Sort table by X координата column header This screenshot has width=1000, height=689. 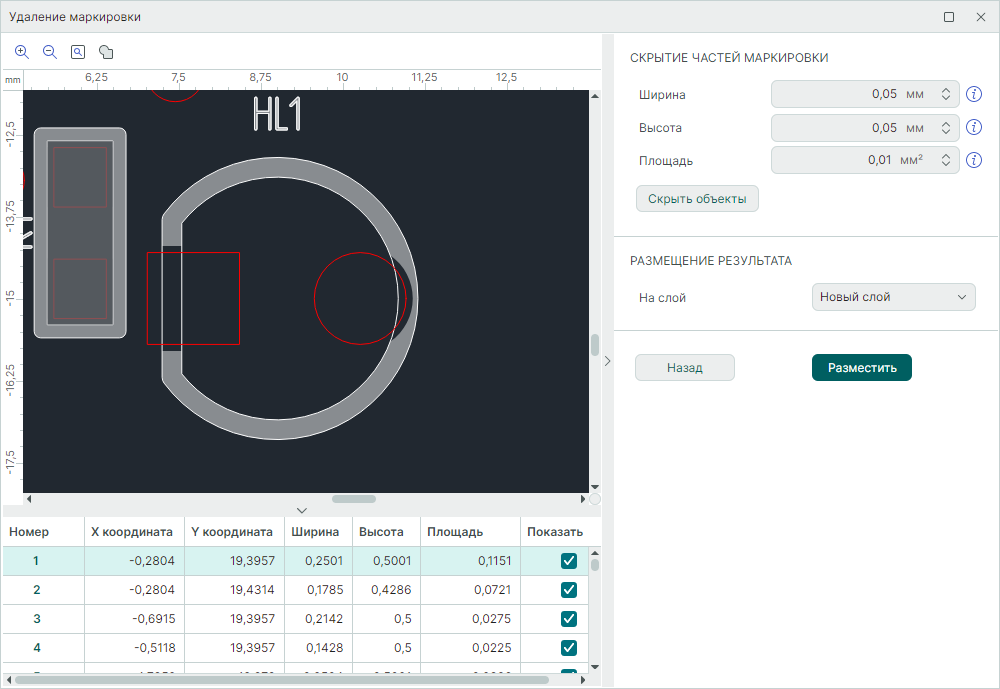pos(131,532)
